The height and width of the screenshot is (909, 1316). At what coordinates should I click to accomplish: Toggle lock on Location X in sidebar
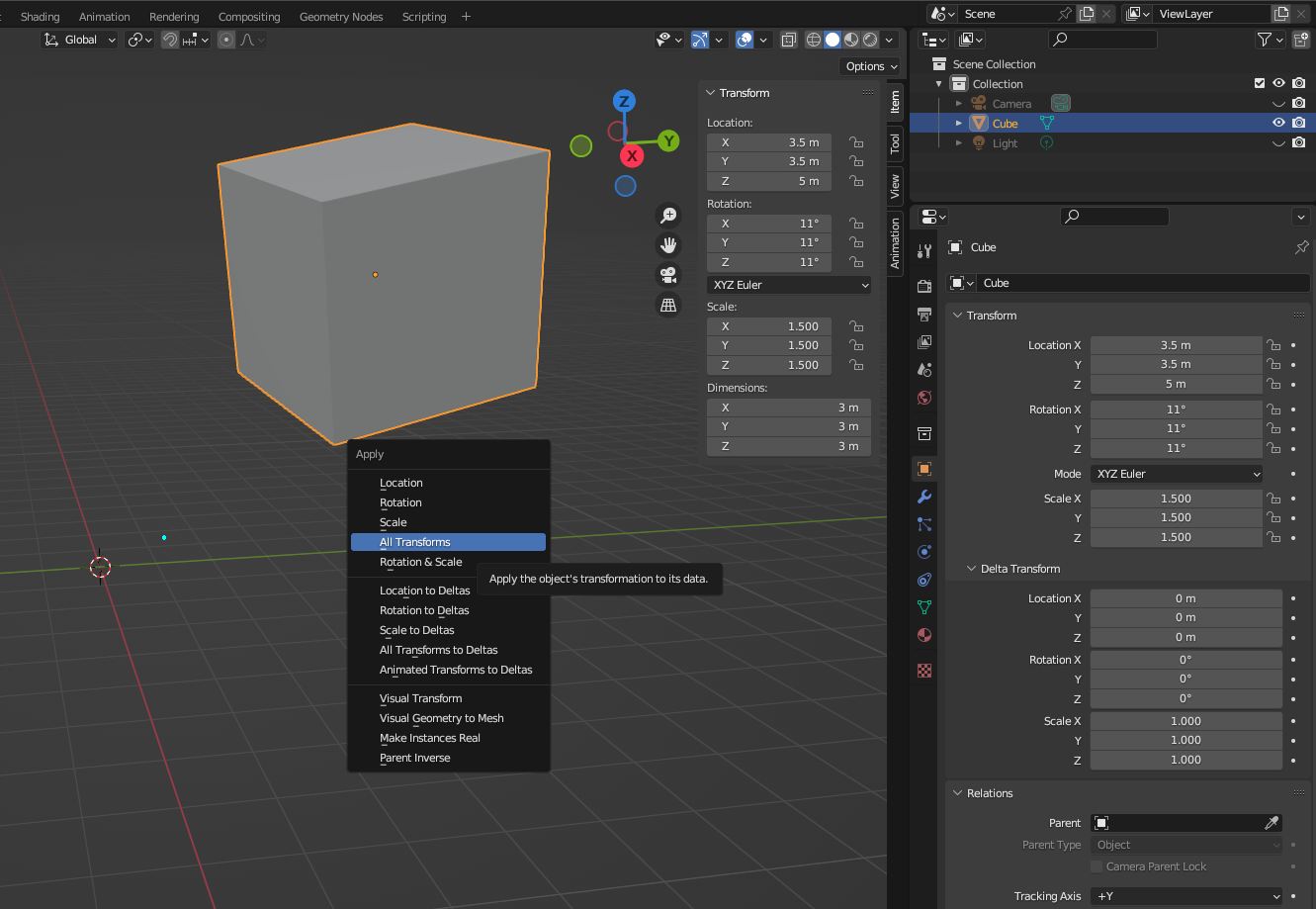coord(856,142)
